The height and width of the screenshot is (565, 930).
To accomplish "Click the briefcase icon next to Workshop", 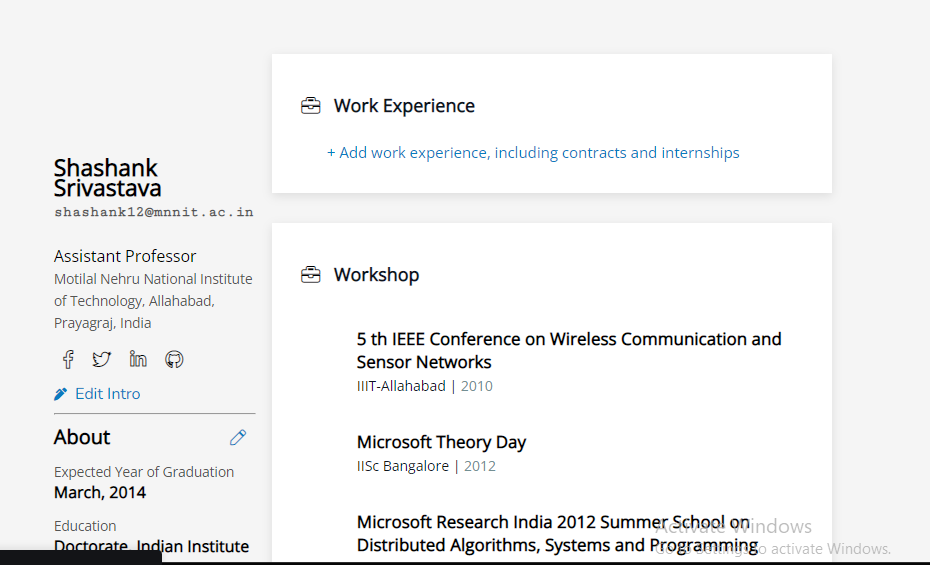I will click(311, 275).
